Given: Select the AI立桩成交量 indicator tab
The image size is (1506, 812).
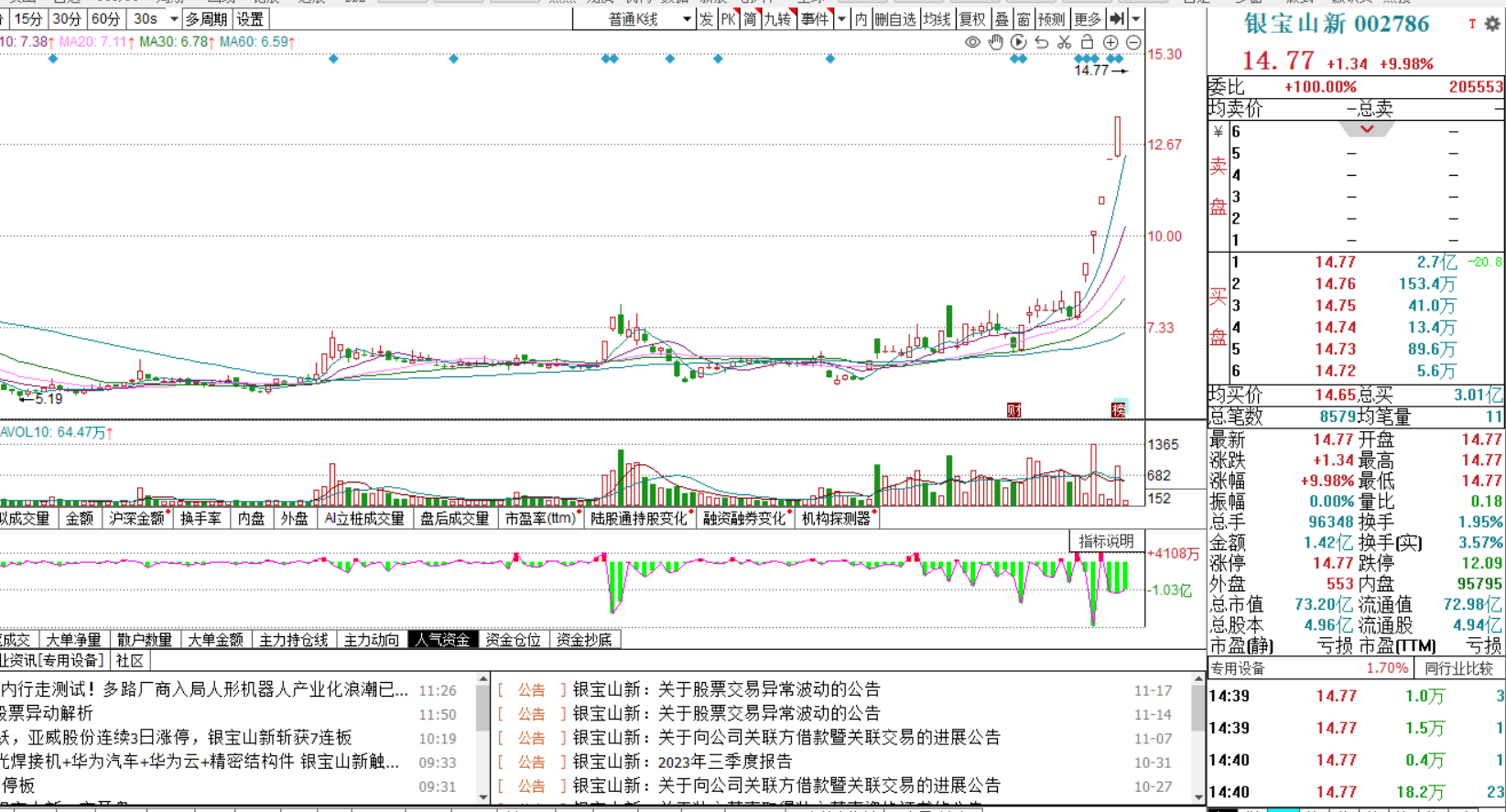Looking at the screenshot, I should (364, 518).
